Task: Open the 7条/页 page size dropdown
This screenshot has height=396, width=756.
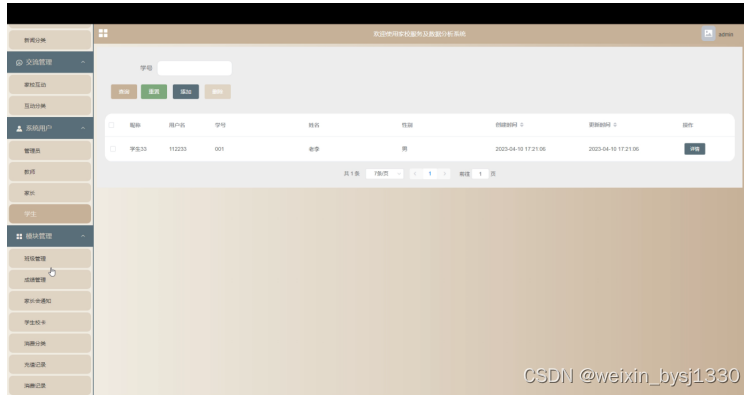Action: click(384, 174)
